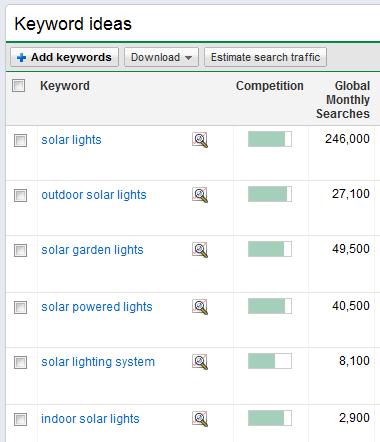Open solar powered lights keyword link
380x442 pixels.
(97, 307)
